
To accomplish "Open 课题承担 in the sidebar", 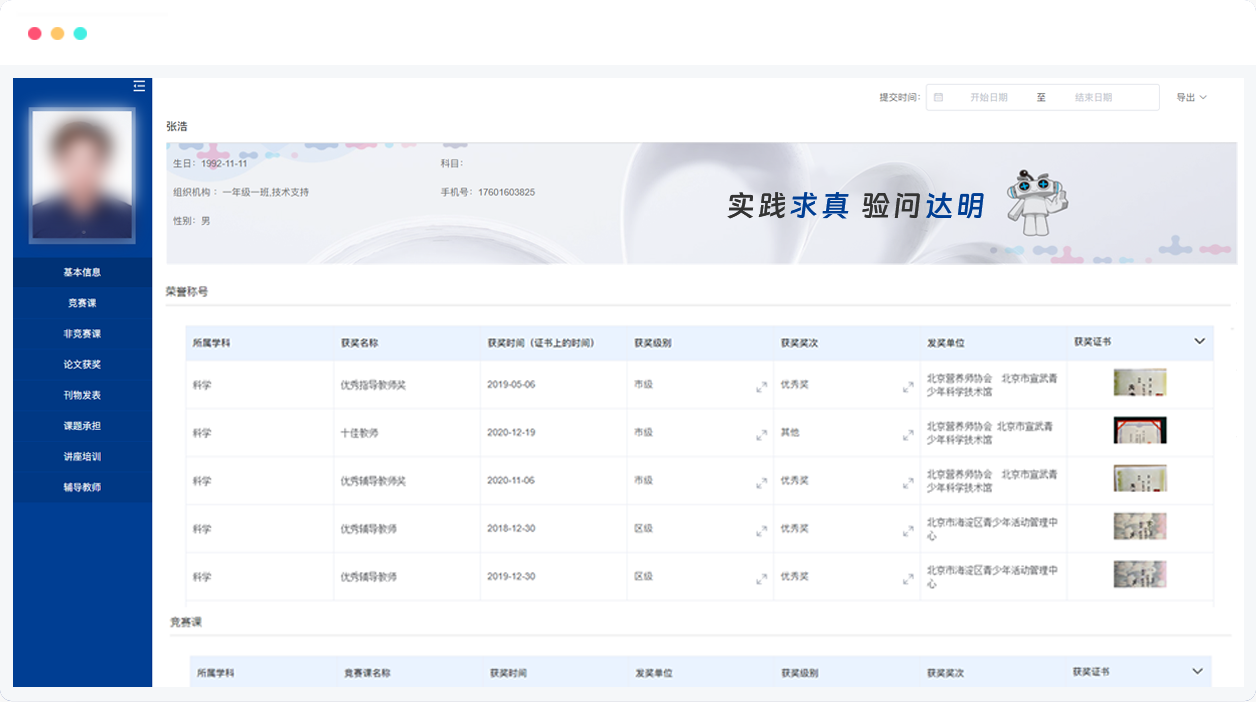I will (x=82, y=426).
